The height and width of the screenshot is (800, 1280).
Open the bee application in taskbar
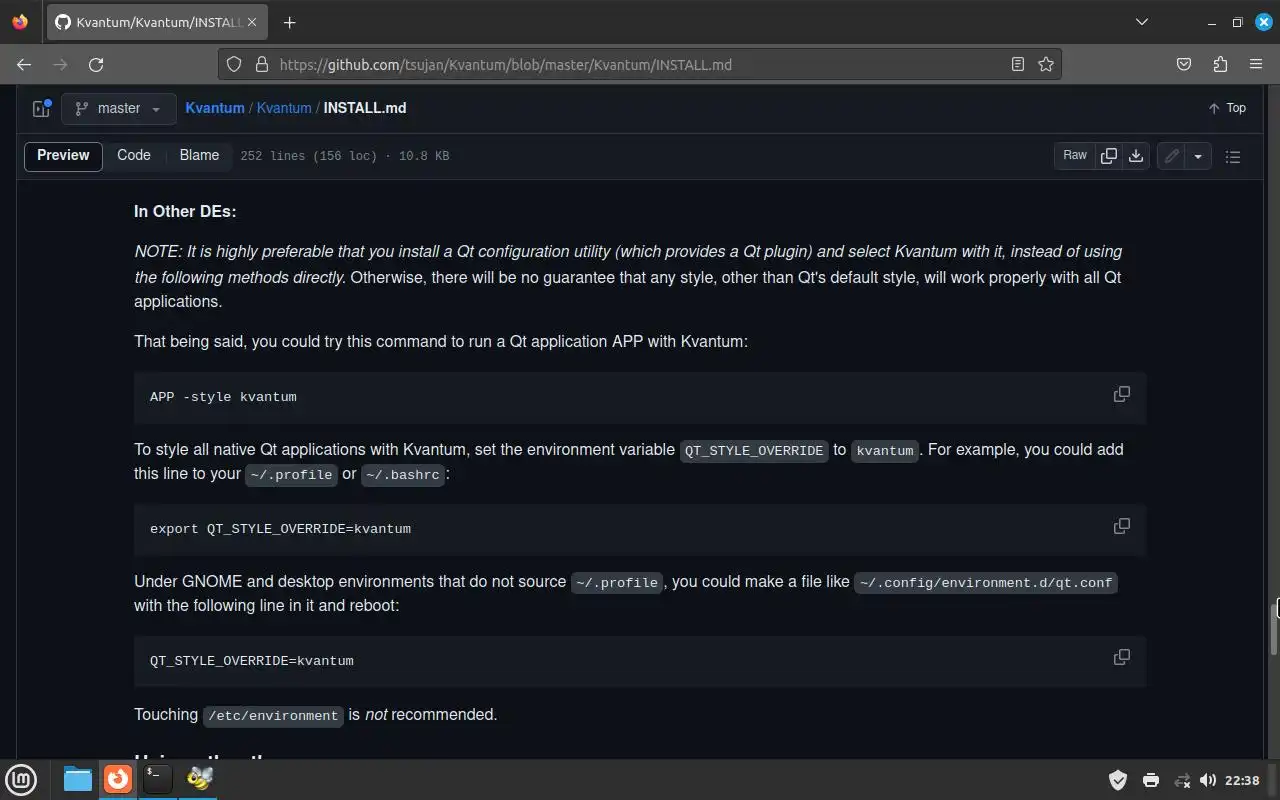200,779
